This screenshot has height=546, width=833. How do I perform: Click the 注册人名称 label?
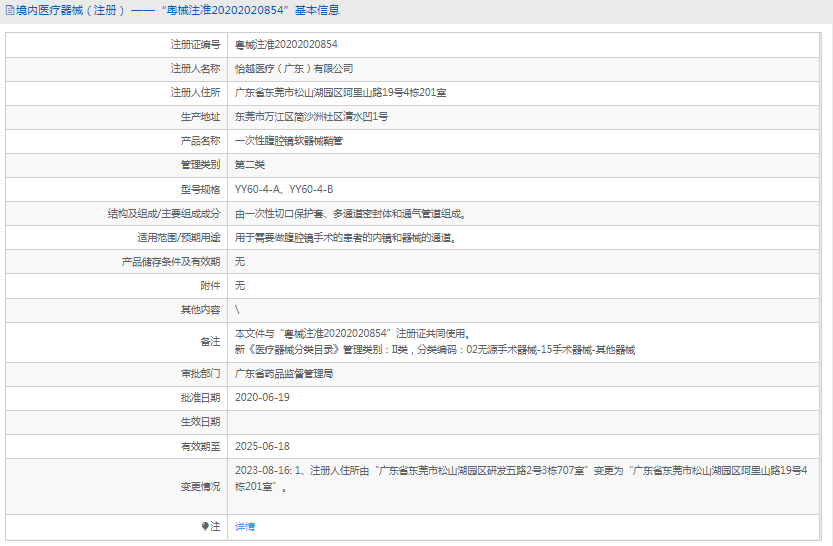point(195,69)
